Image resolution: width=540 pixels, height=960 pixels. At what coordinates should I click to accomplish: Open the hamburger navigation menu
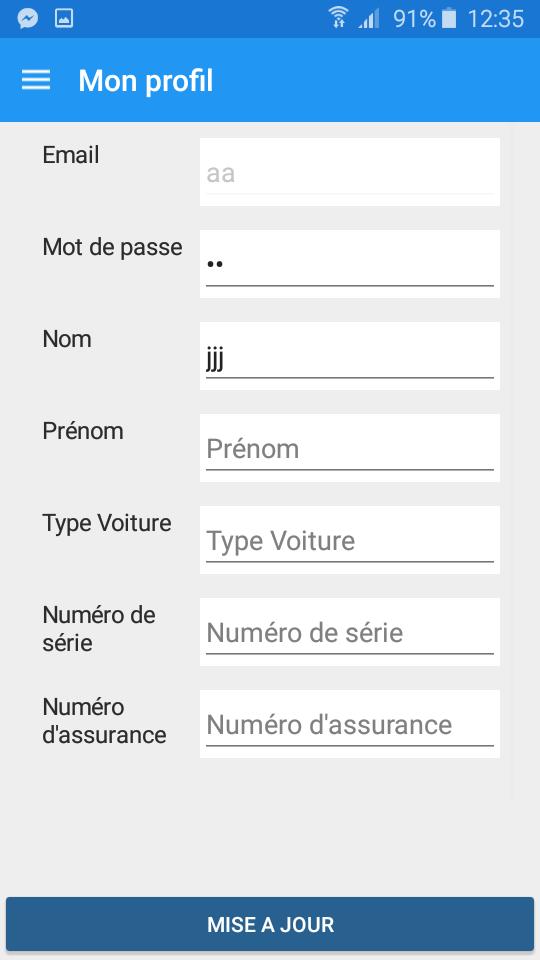[36, 80]
